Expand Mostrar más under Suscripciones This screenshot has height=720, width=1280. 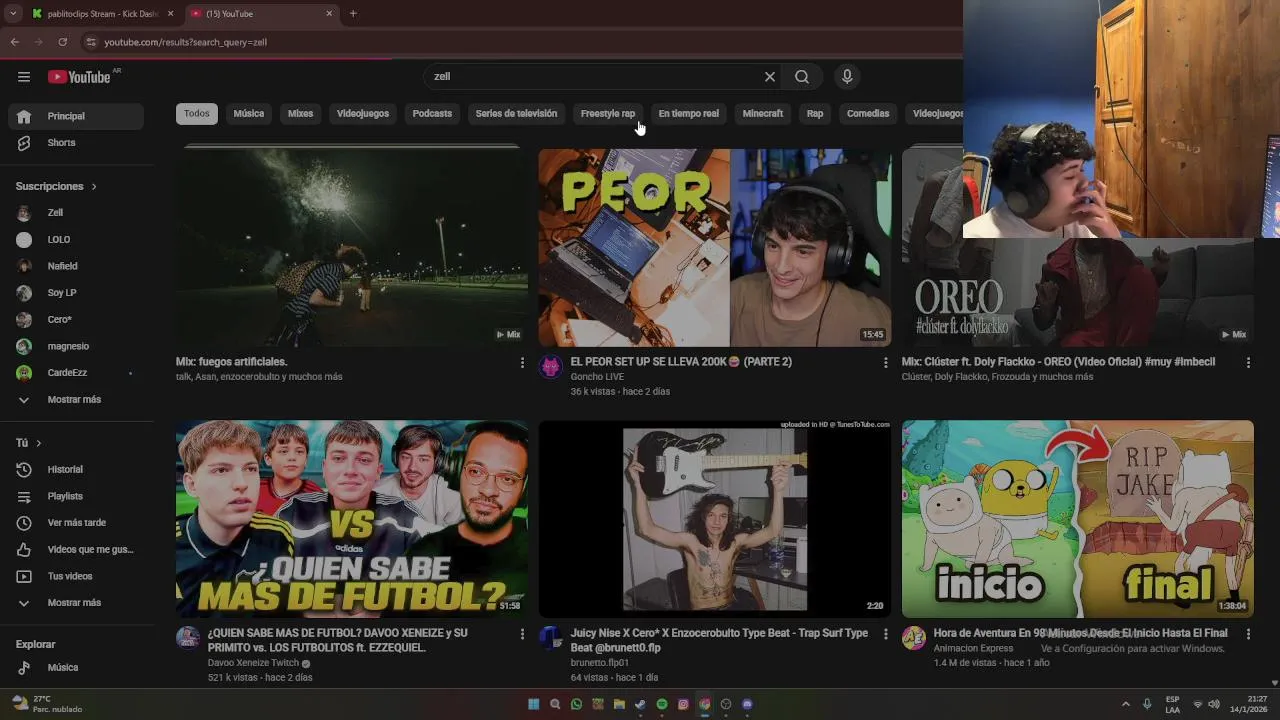pyautogui.click(x=76, y=400)
